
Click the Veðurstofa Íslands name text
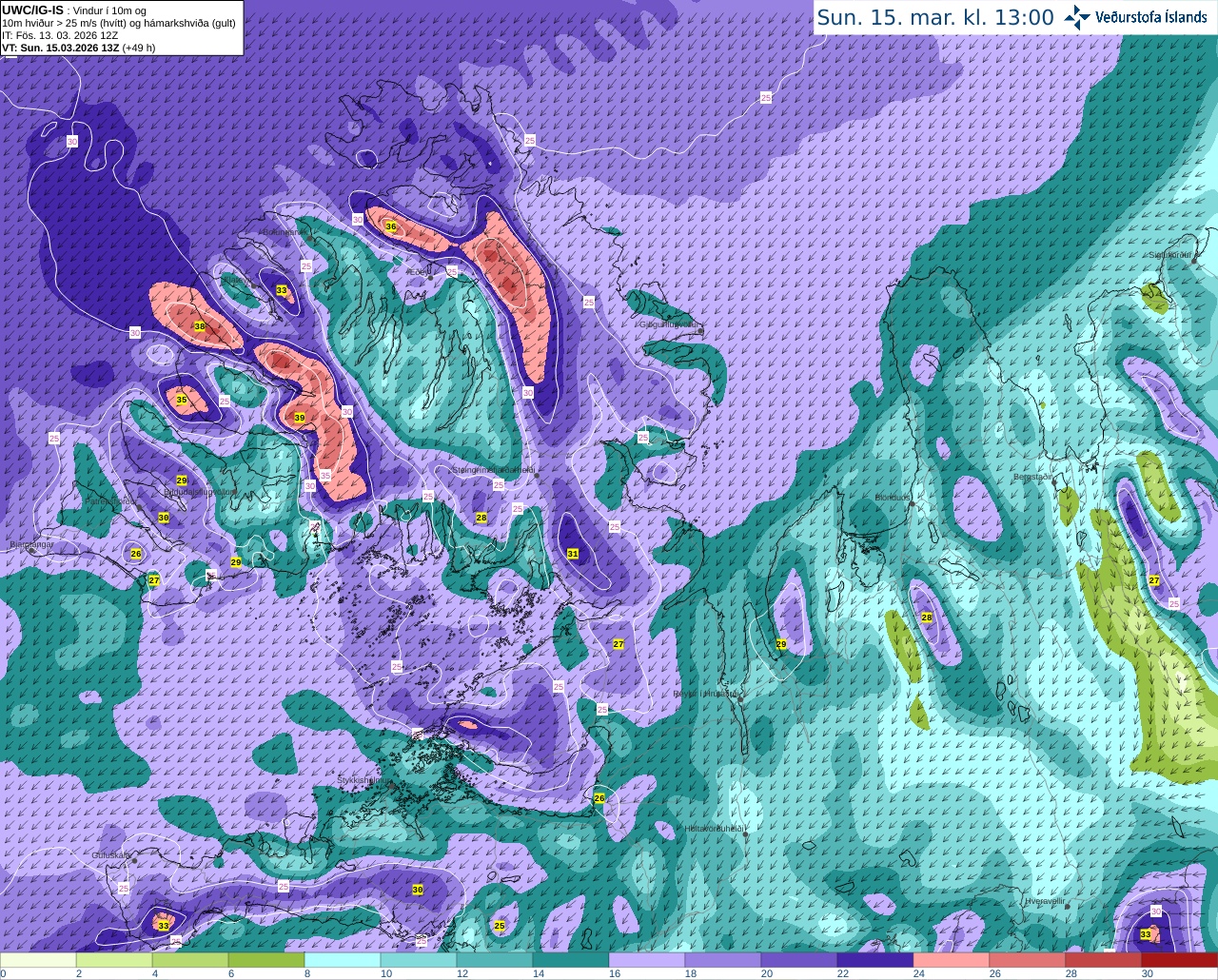(1151, 17)
